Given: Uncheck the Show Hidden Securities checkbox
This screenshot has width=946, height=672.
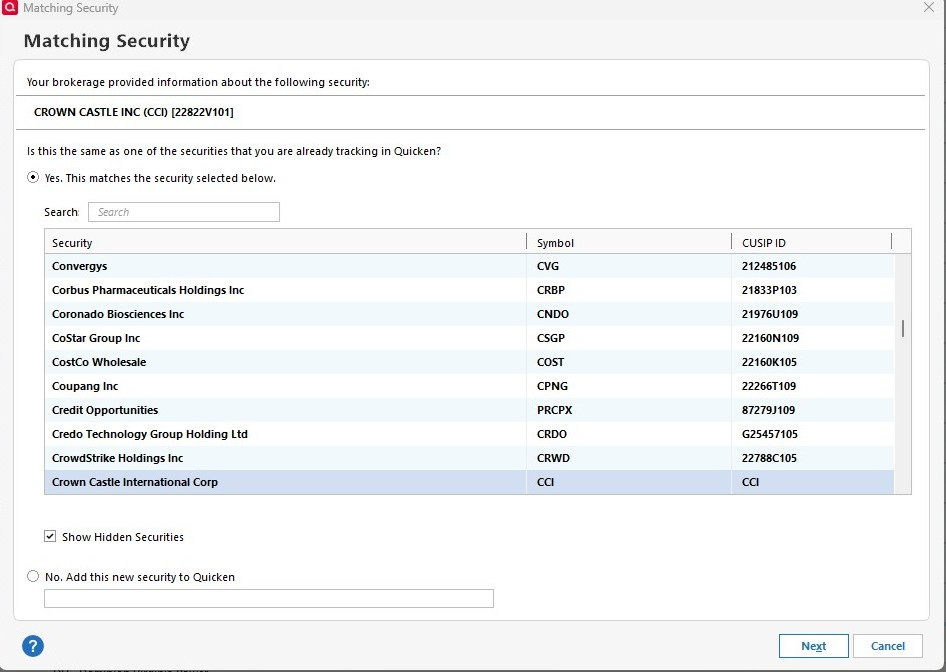Looking at the screenshot, I should 50,537.
